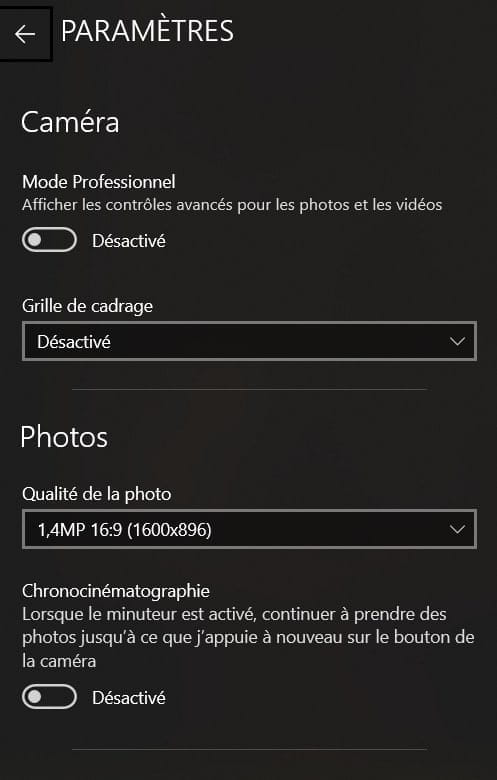Expand Qualité de la photo chevron arrow
Image resolution: width=497 pixels, height=780 pixels.
coord(457,529)
